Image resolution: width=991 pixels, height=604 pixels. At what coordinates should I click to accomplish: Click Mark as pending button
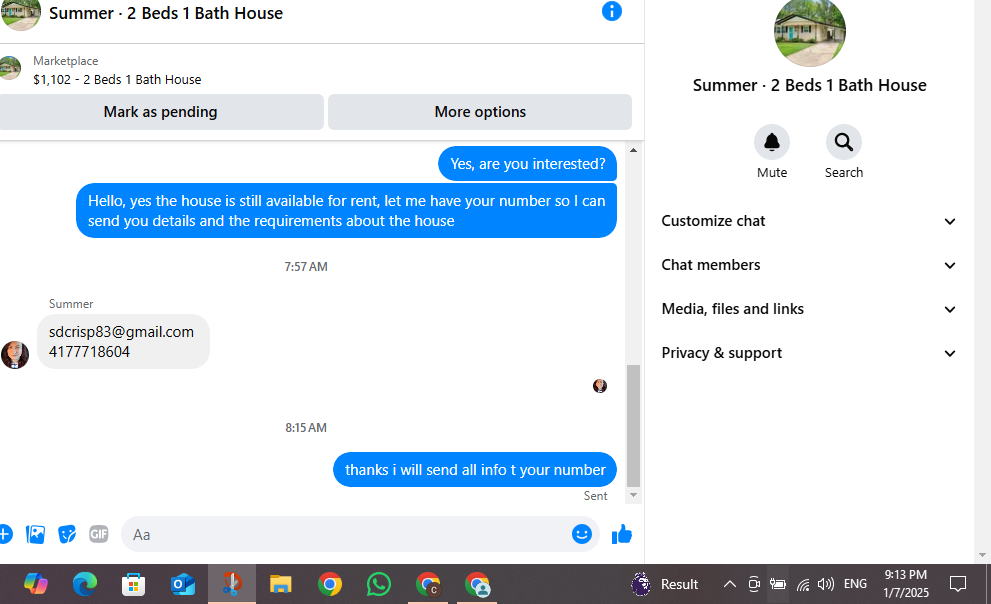click(161, 112)
